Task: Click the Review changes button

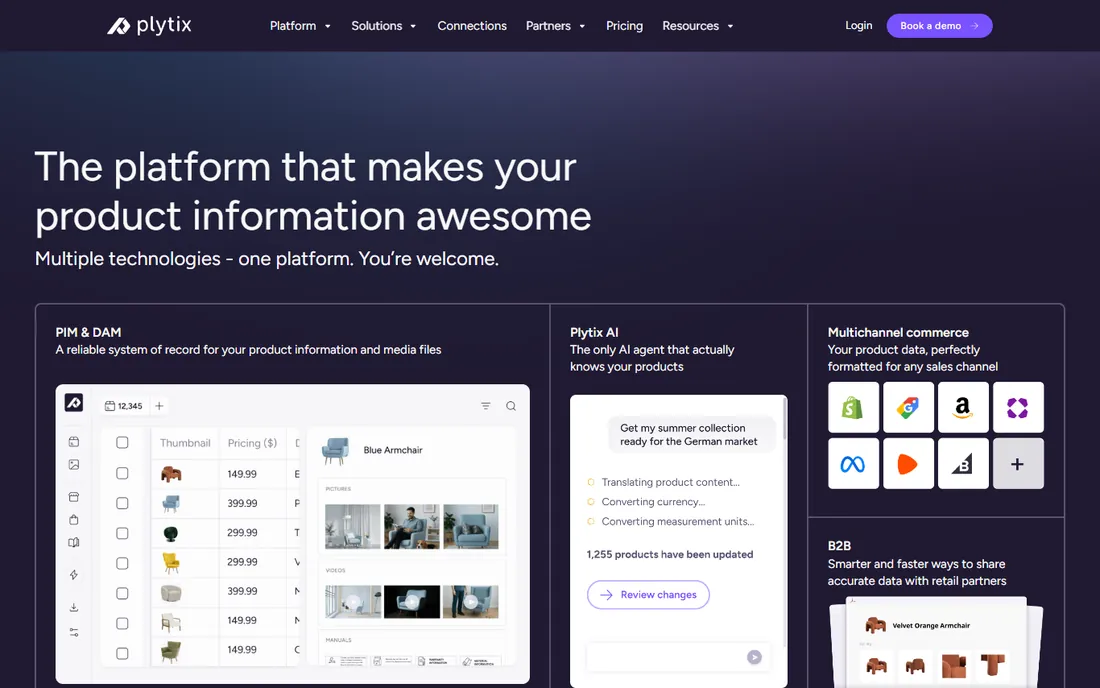Action: click(x=648, y=595)
